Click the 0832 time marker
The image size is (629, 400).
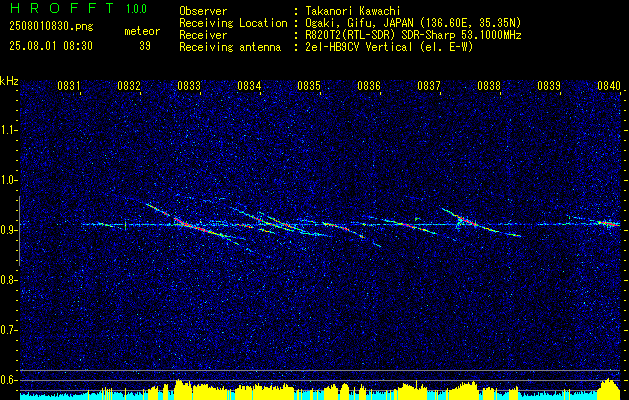tap(129, 85)
